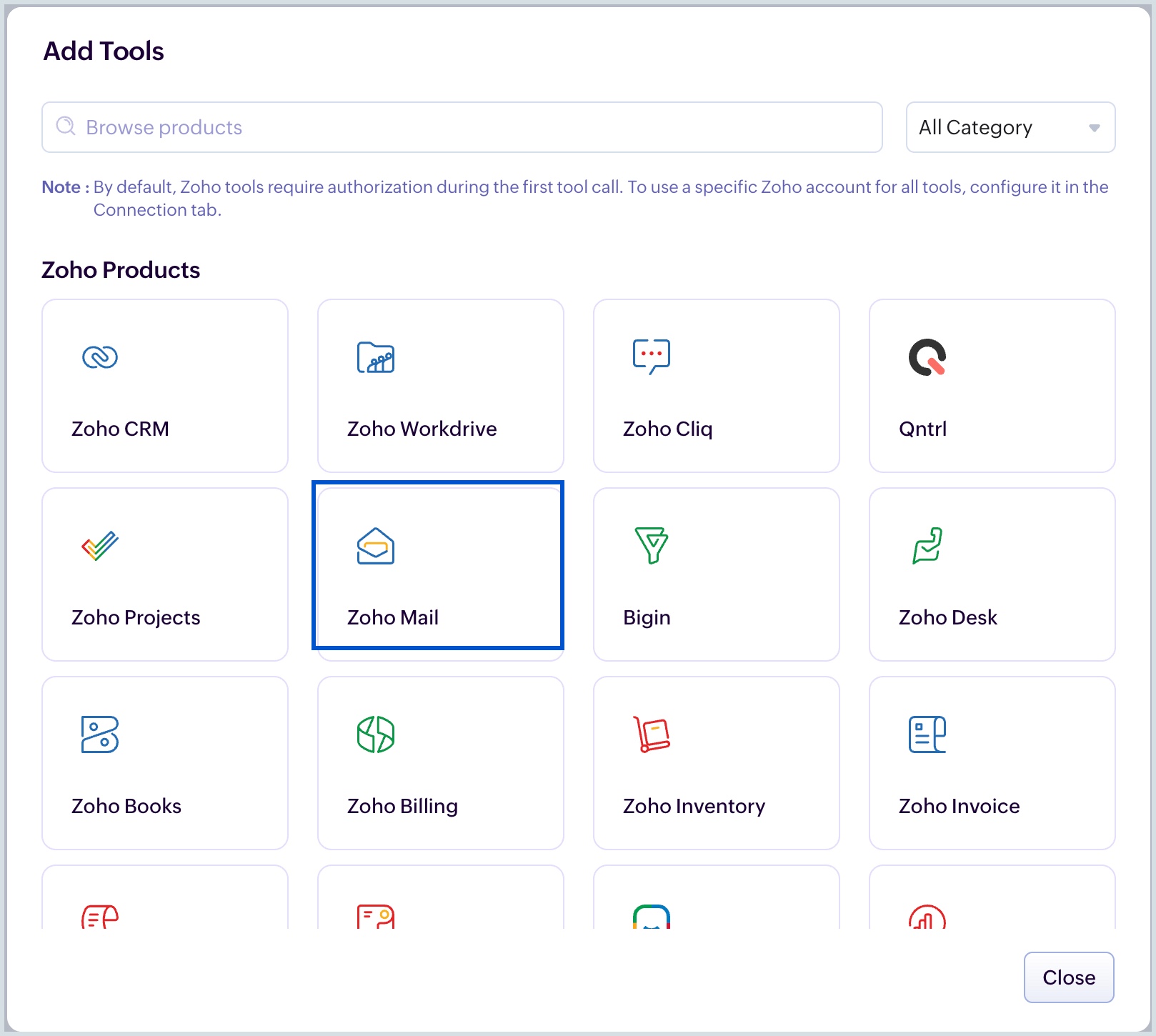
Task: Focus the Browse products search field
Action: point(462,127)
